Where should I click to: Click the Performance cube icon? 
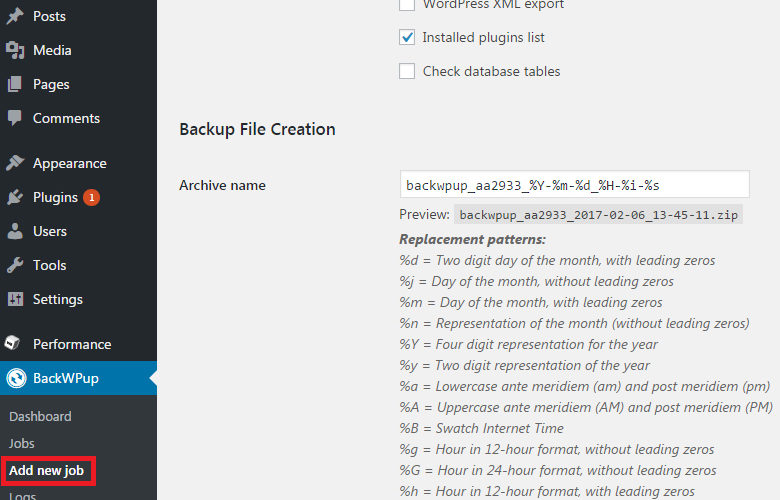point(12,343)
